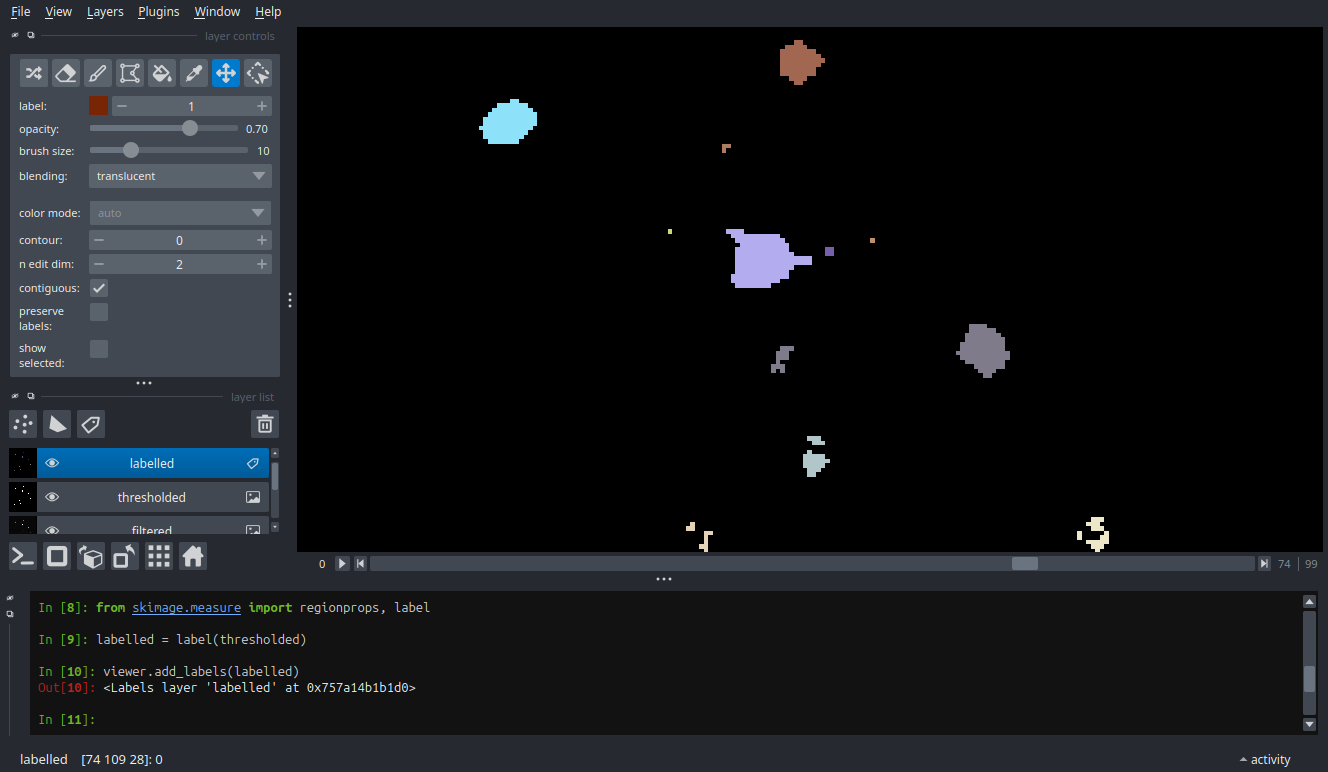Open the blending dropdown
Viewport: 1328px width, 772px height.
[180, 176]
